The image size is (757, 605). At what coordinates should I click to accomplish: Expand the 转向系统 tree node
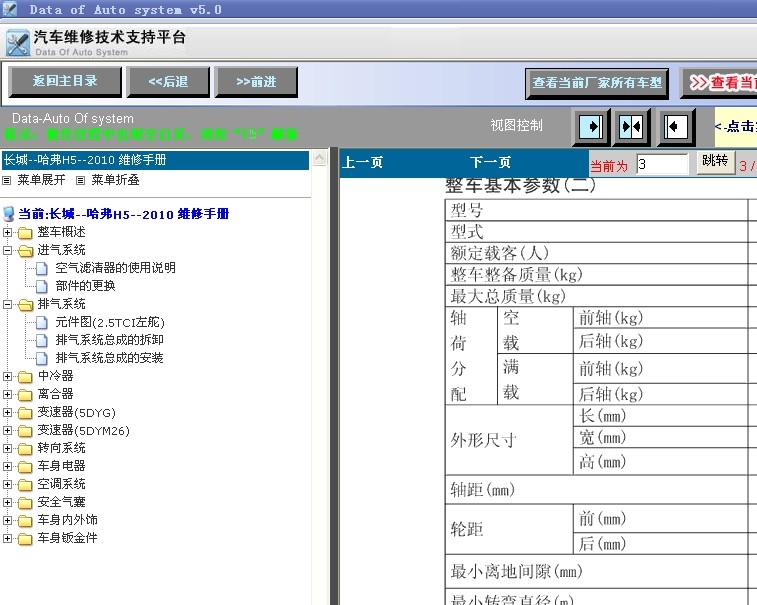(x=7, y=448)
